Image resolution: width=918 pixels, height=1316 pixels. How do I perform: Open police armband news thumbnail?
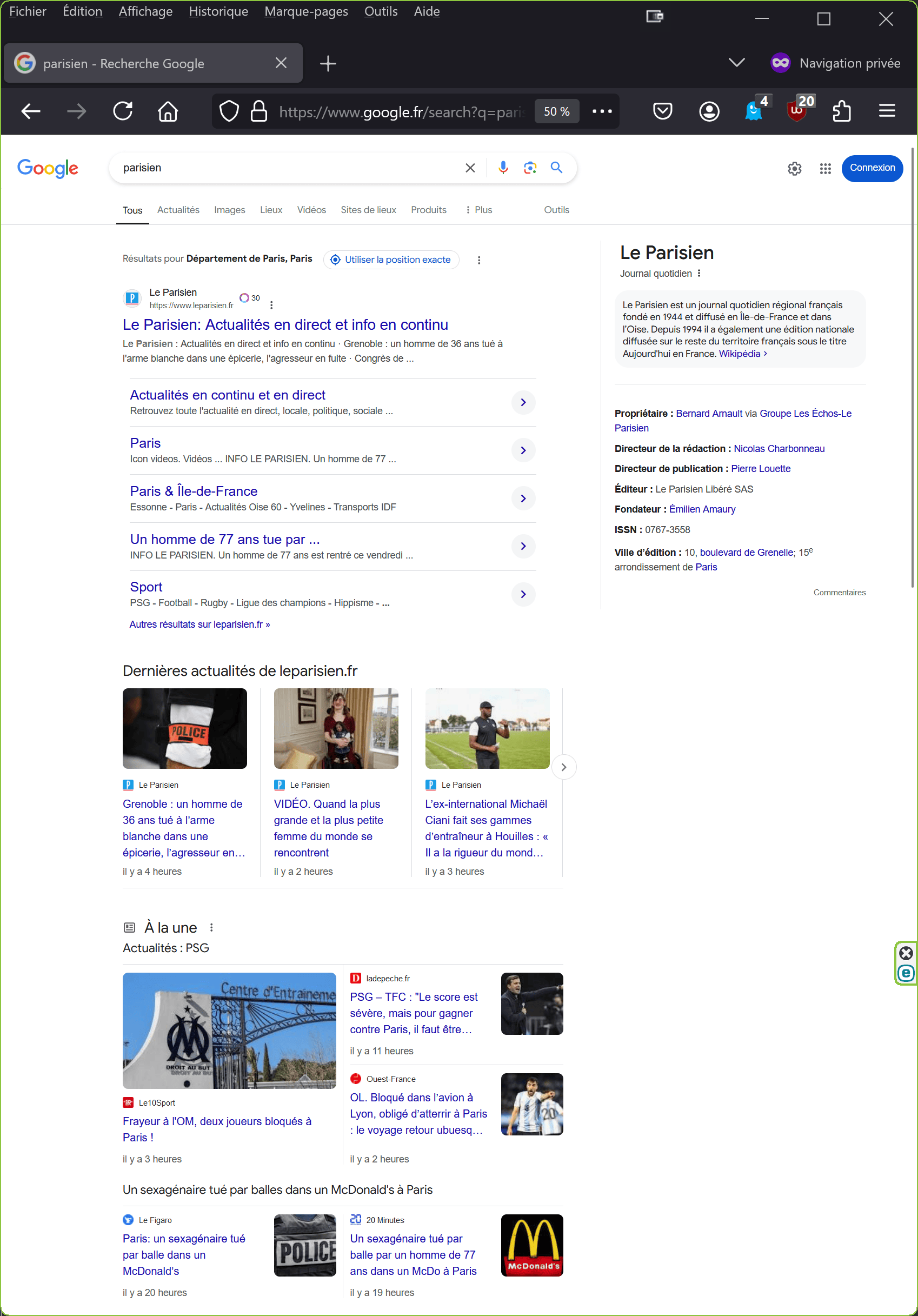pyautogui.click(x=184, y=728)
